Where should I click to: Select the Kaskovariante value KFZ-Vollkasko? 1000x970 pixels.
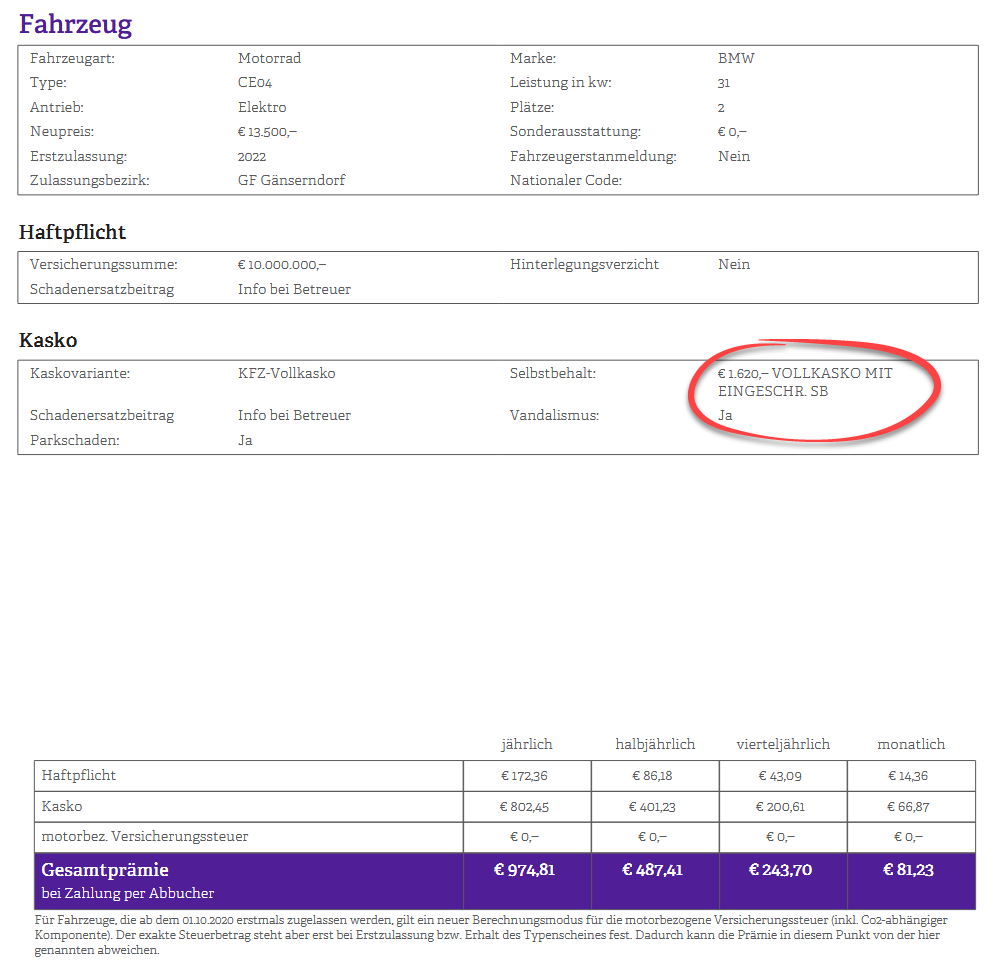coord(286,374)
